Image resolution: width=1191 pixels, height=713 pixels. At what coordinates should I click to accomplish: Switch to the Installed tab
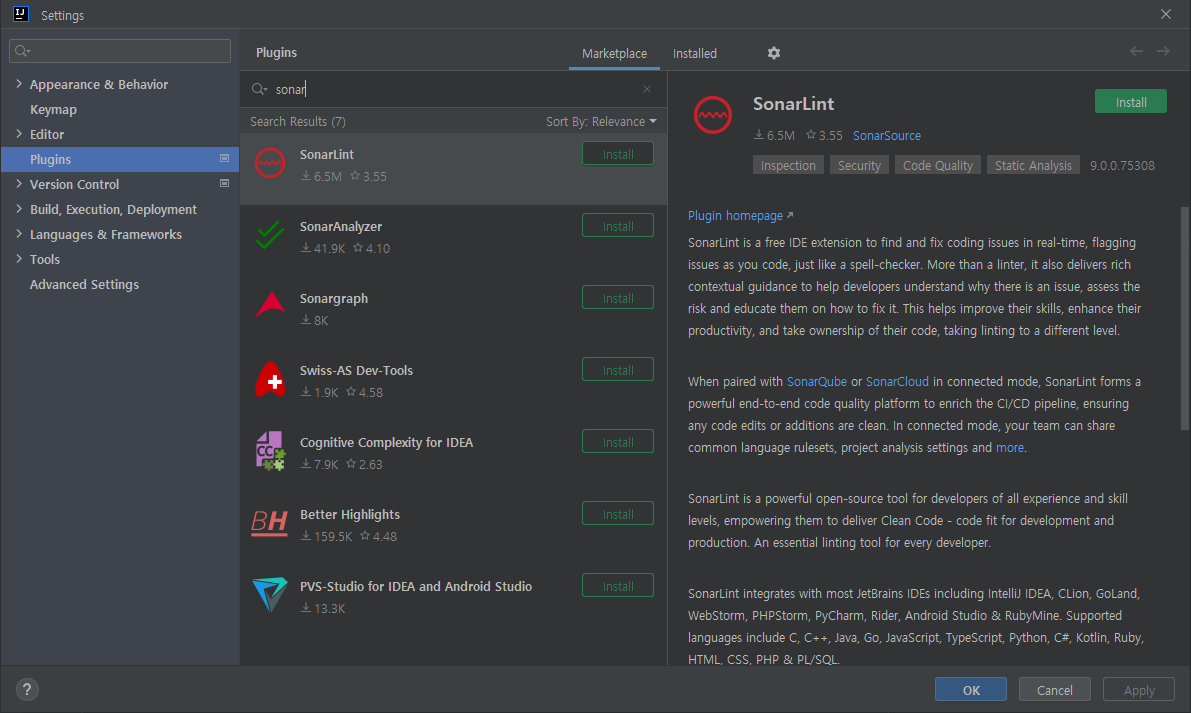[x=694, y=53]
